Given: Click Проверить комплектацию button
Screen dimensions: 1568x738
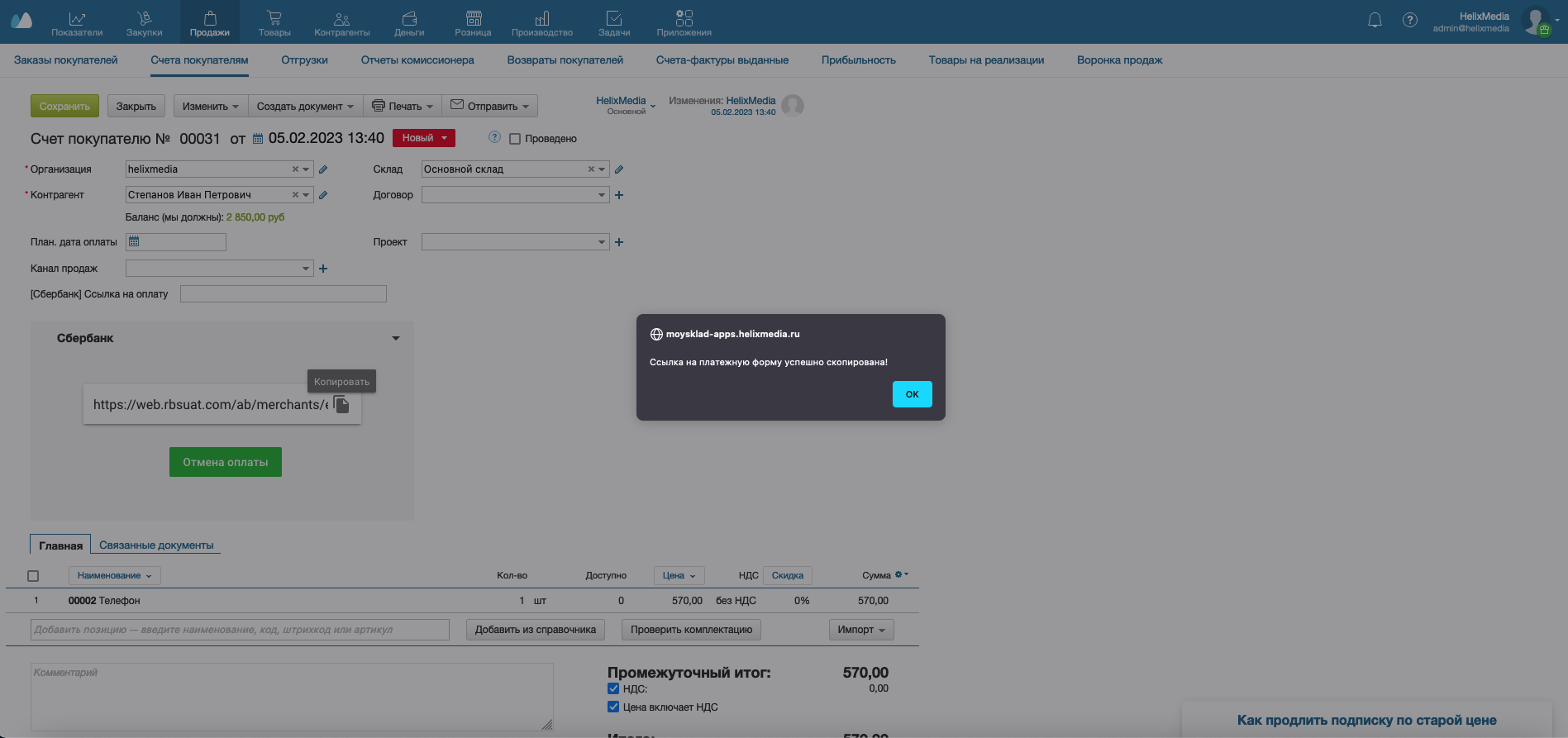Looking at the screenshot, I should (x=691, y=630).
